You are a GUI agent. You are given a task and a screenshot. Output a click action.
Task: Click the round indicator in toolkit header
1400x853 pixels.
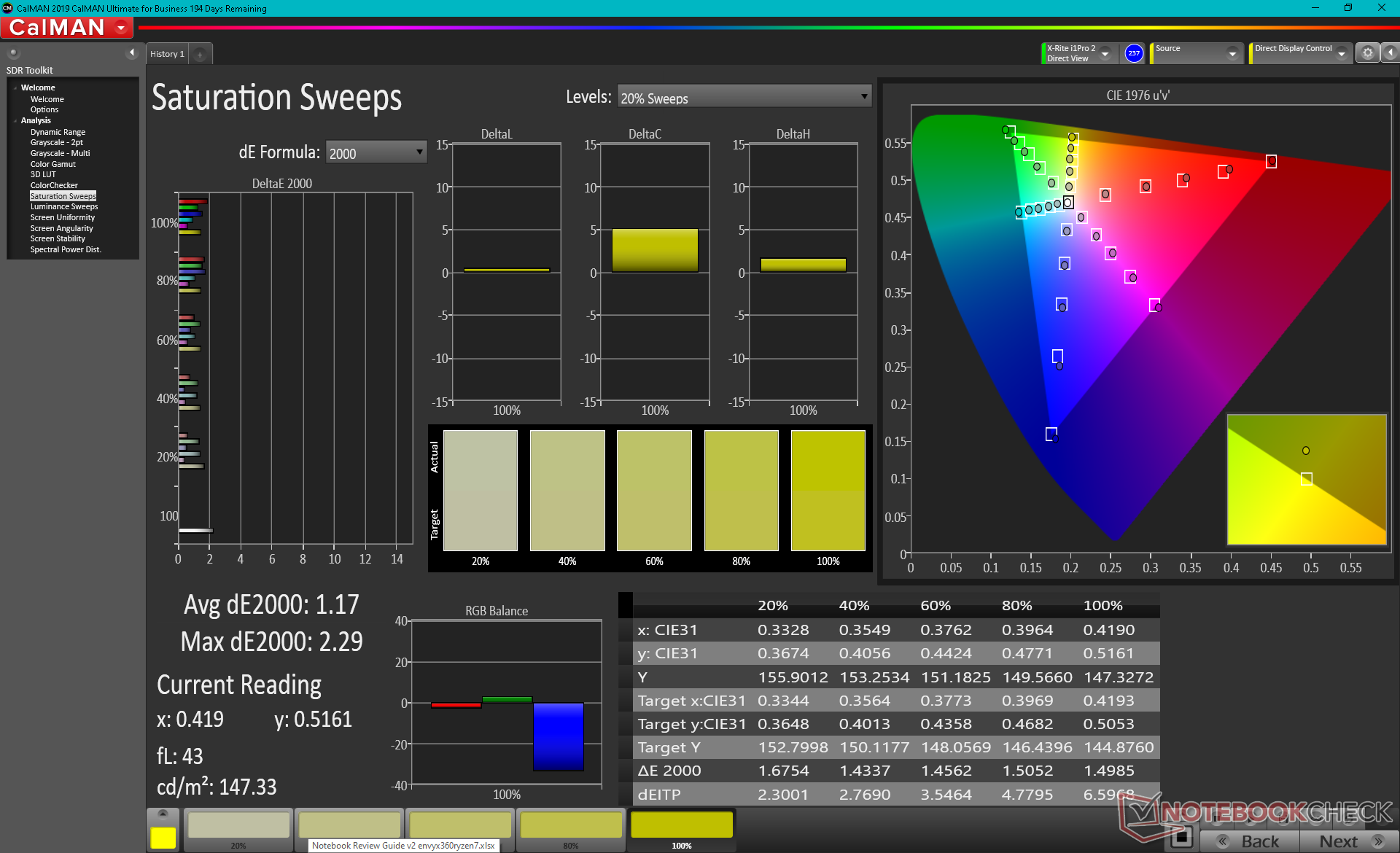13,52
